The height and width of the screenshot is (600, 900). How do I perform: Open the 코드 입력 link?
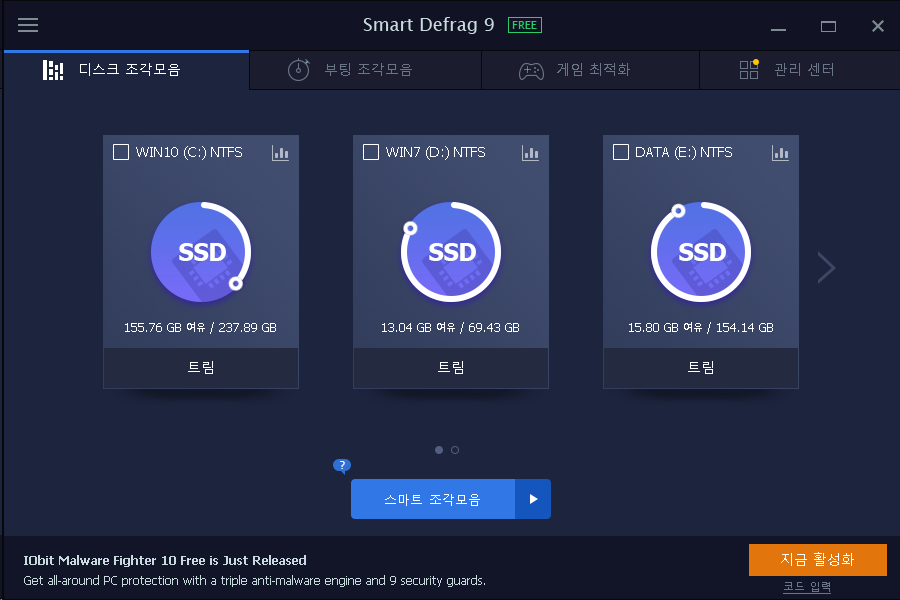(x=807, y=587)
